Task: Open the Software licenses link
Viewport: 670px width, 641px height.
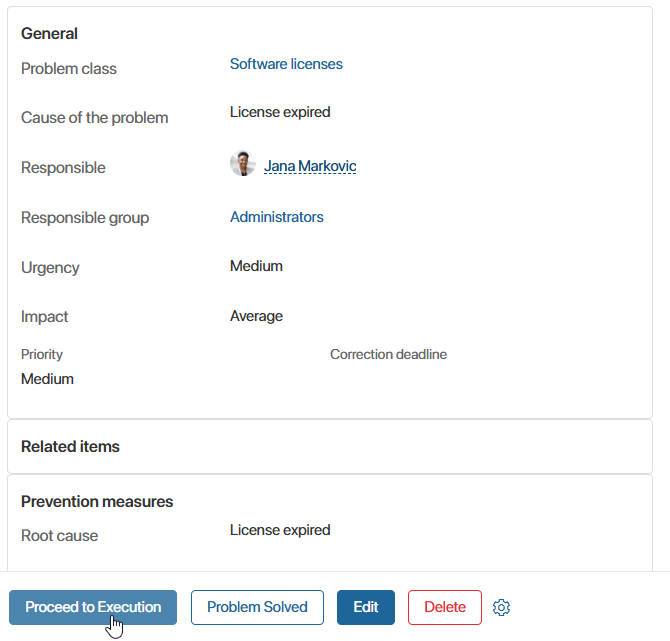Action: click(286, 64)
